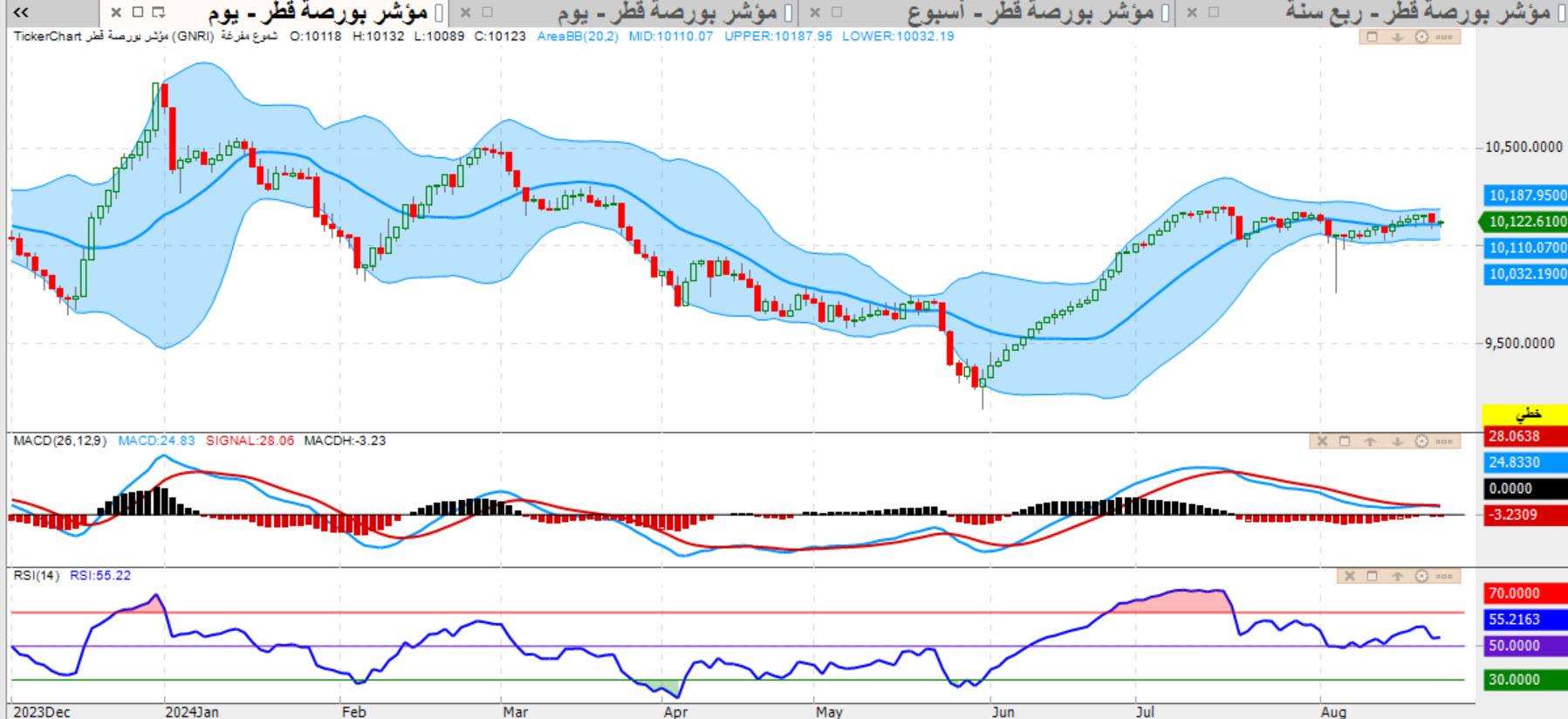This screenshot has width=1568, height=719.
Task: Close the inactive daily Qatar index tab
Action: click(465, 12)
